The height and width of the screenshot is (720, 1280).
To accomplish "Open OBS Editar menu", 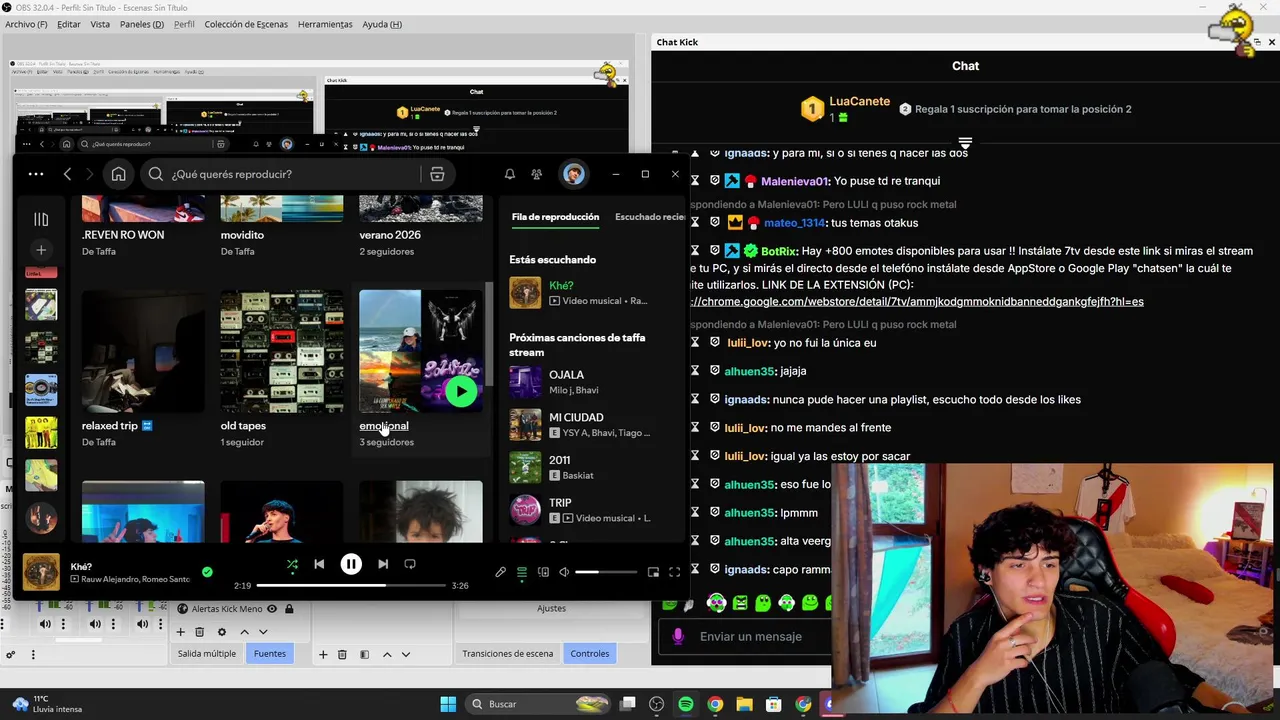I will tap(69, 24).
